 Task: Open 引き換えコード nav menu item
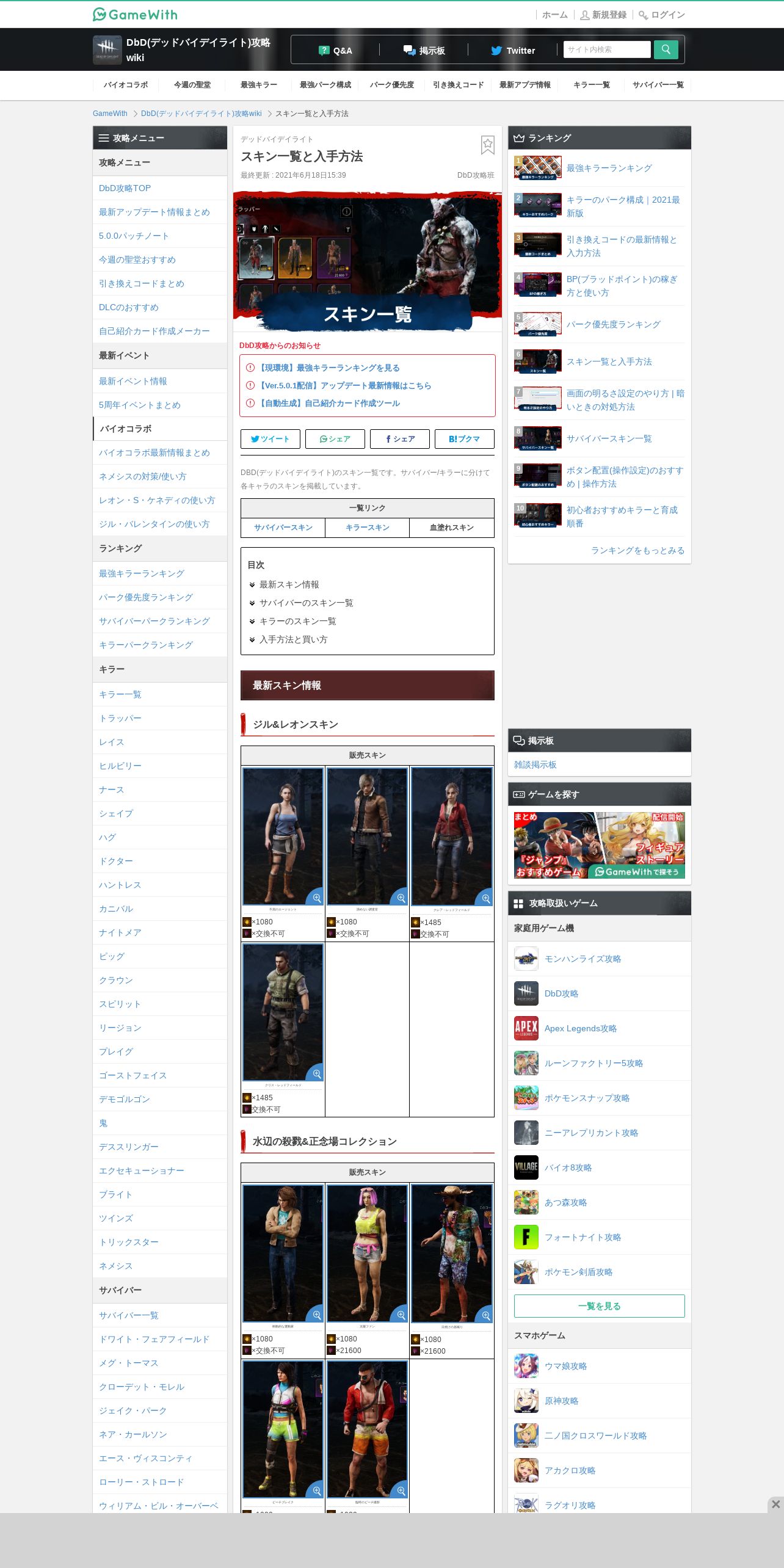(459, 85)
